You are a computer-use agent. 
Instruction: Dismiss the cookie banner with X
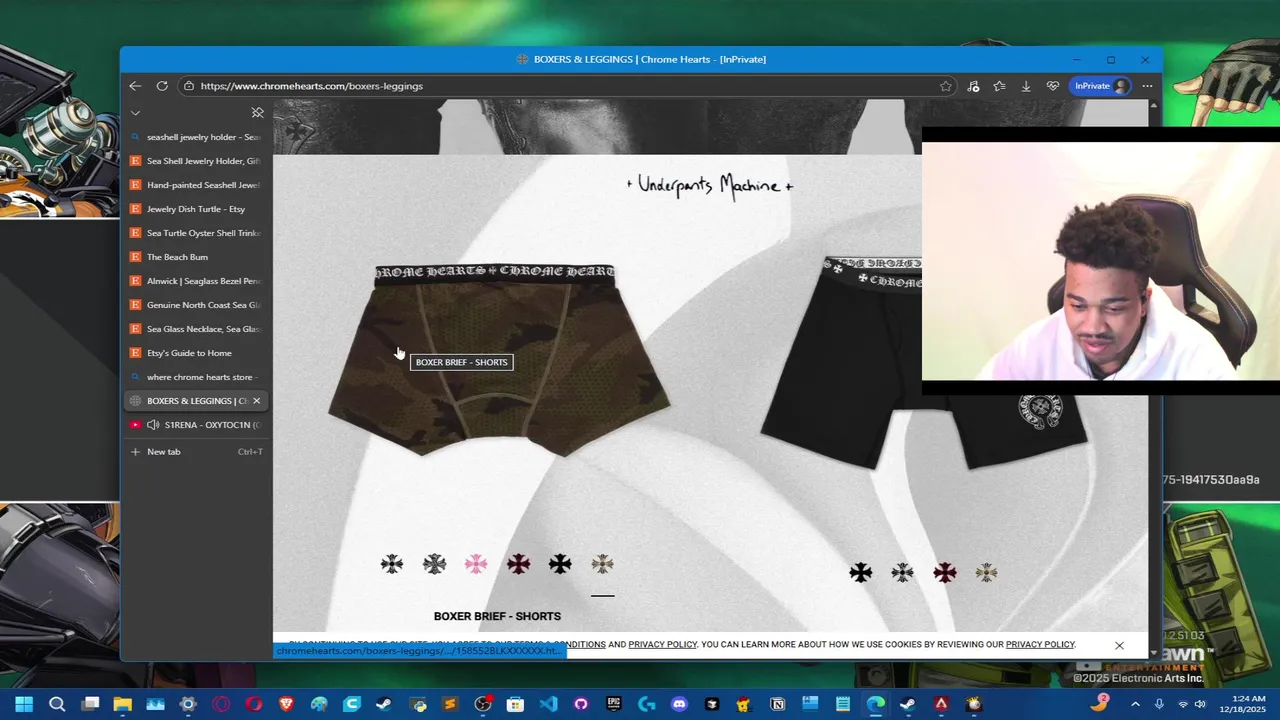click(x=1119, y=645)
